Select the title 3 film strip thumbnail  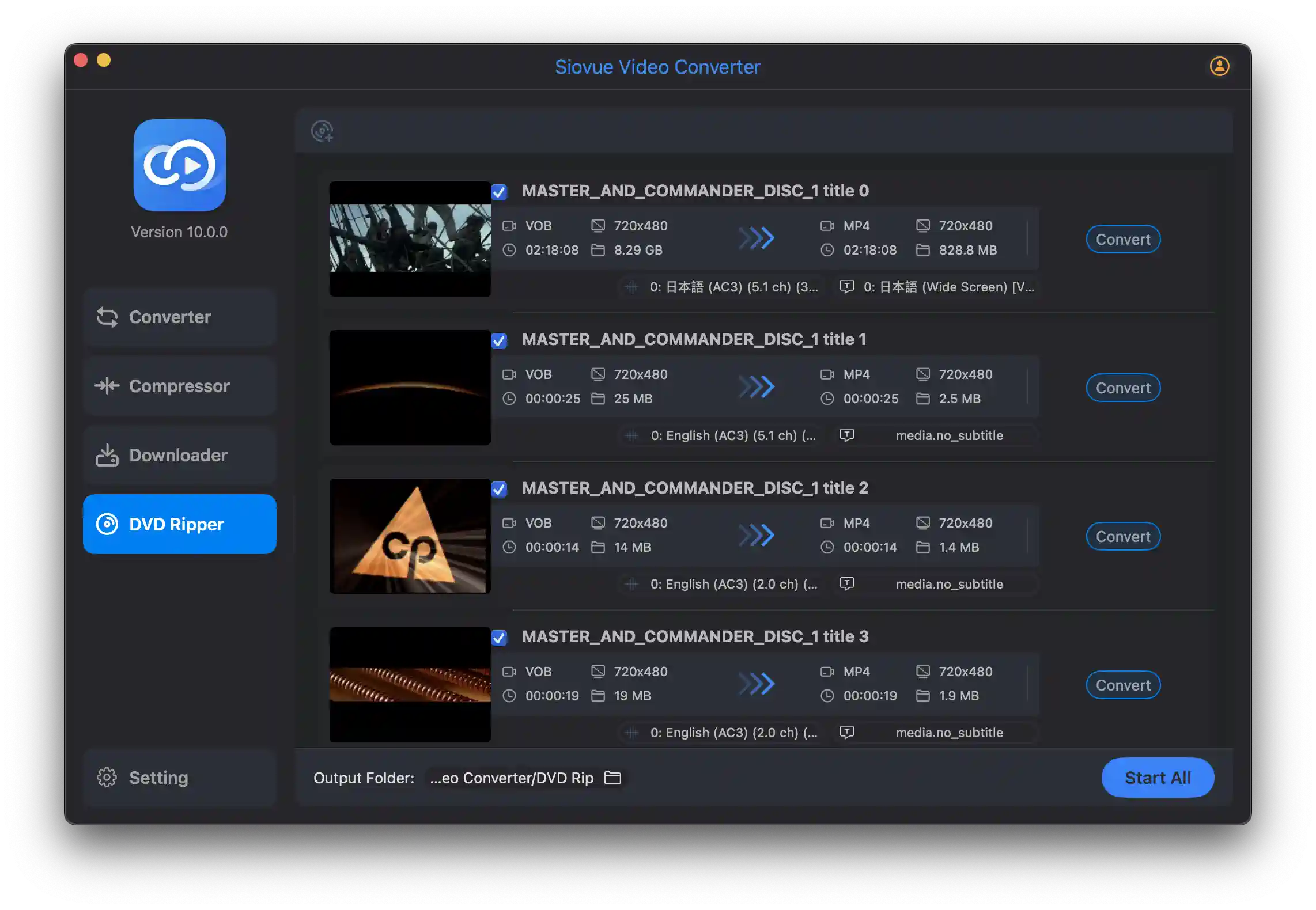[410, 684]
